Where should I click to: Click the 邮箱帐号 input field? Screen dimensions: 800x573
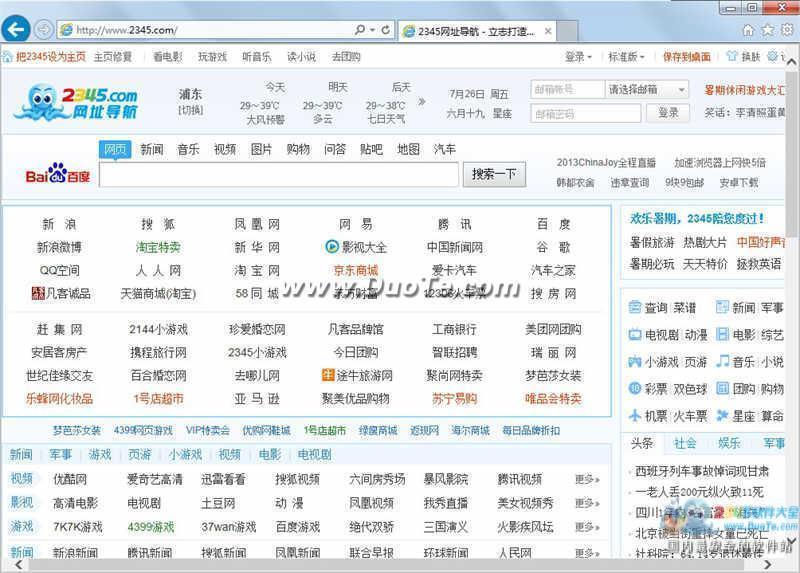pos(567,90)
